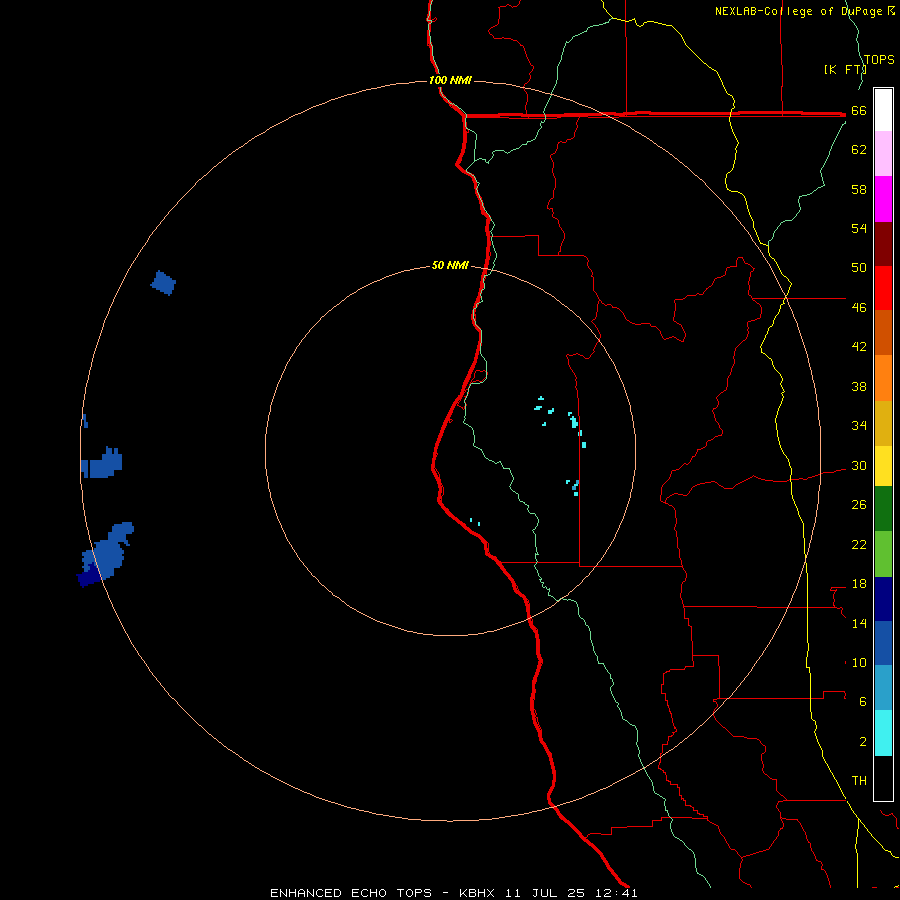This screenshot has width=900, height=900.
Task: Click the 'ENHANCED ECHO TOPS' product title
Action: 351,893
